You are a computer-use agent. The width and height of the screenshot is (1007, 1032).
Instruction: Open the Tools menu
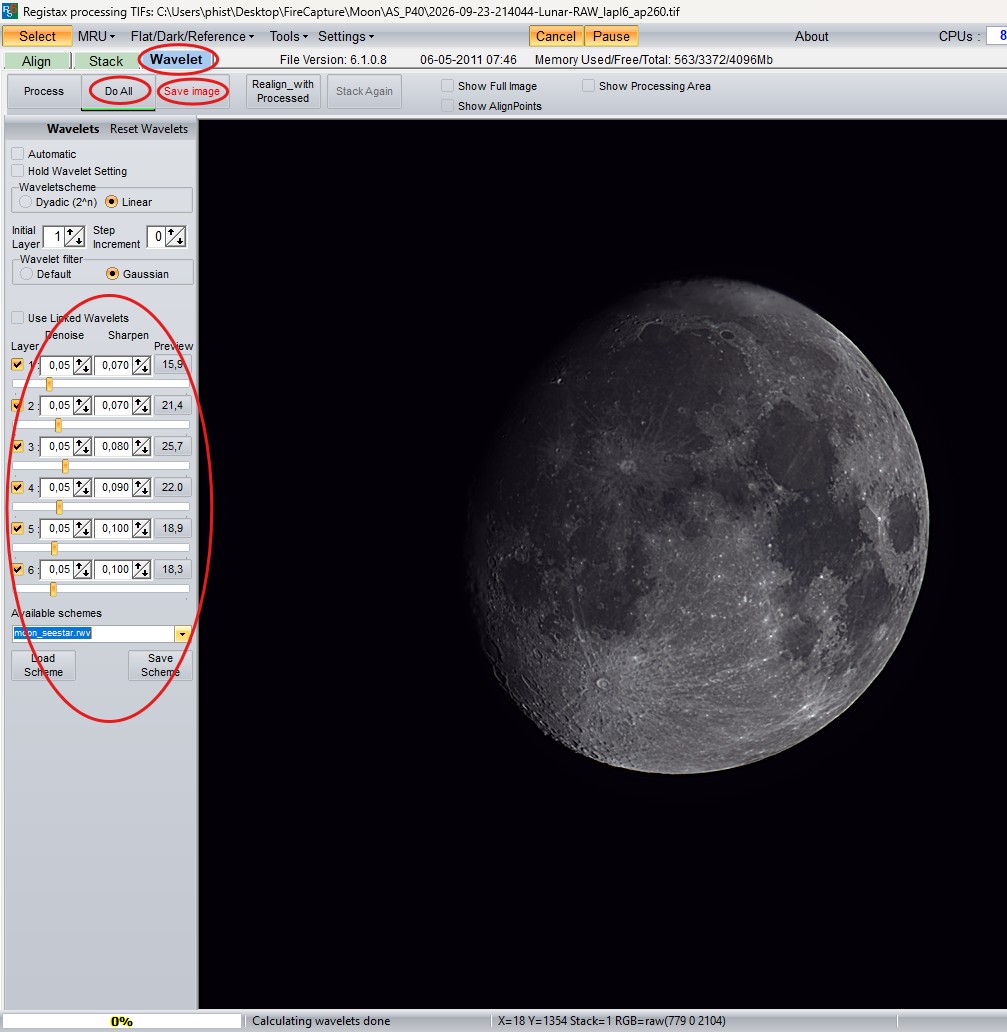(x=288, y=36)
